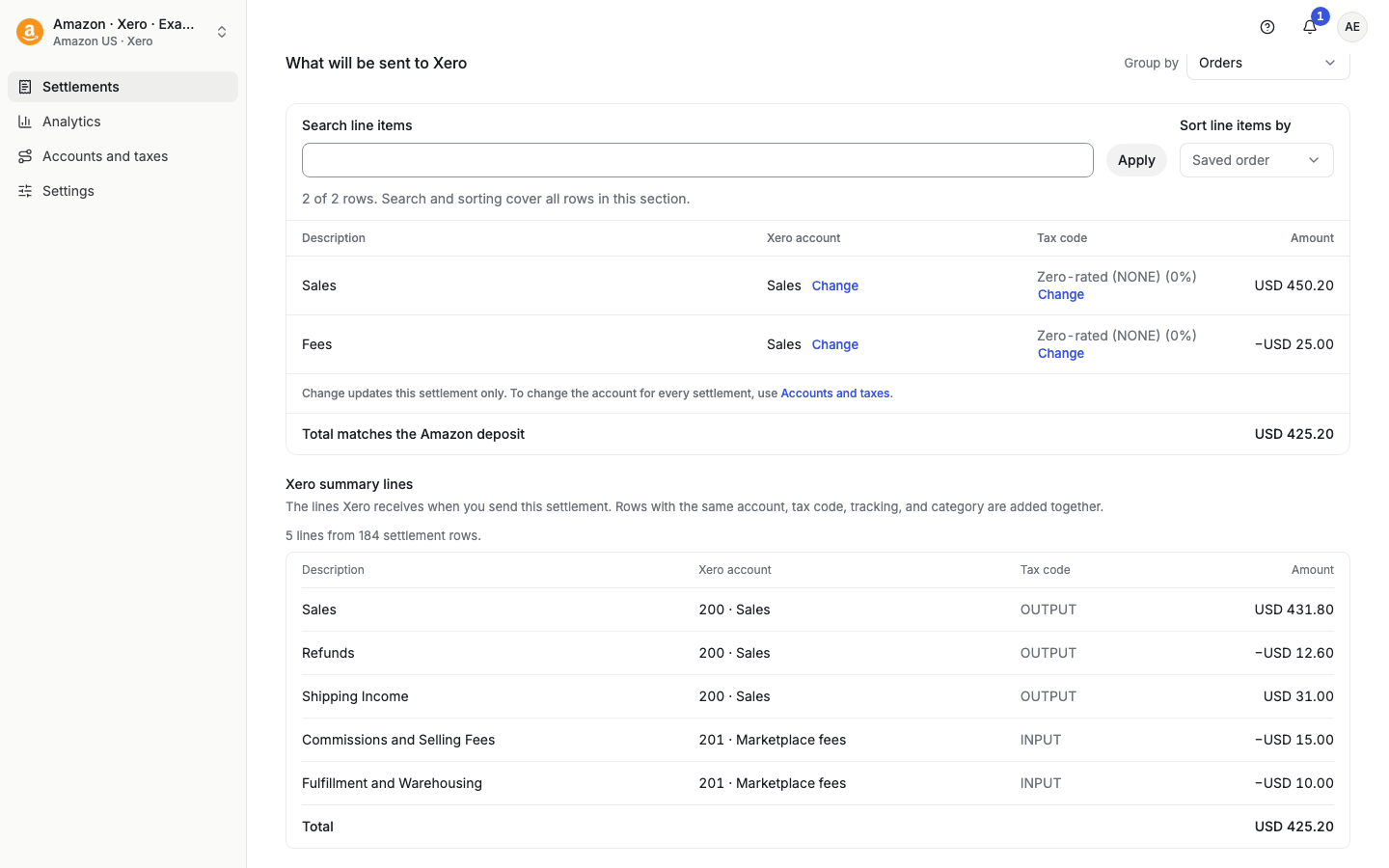Image resolution: width=1389 pixels, height=868 pixels.
Task: Click the −USD 25.00 Fees amount
Action: (1294, 344)
